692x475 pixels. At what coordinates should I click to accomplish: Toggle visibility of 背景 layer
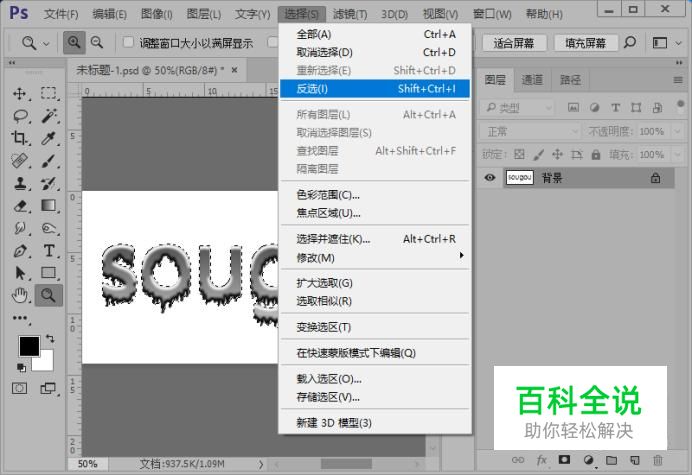[489, 178]
